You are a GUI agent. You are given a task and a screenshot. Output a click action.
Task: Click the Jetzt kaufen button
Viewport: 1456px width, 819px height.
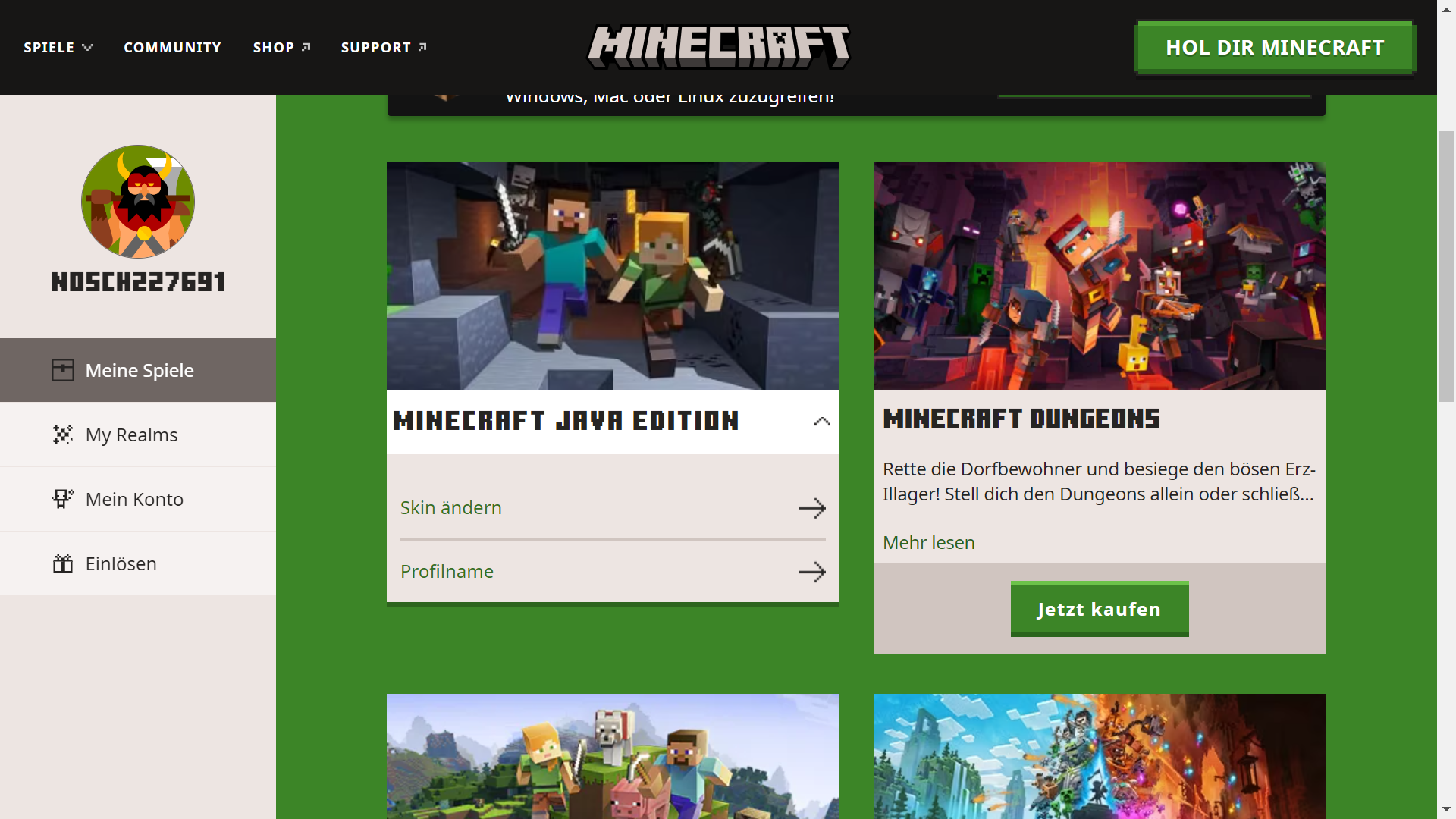coord(1100,609)
